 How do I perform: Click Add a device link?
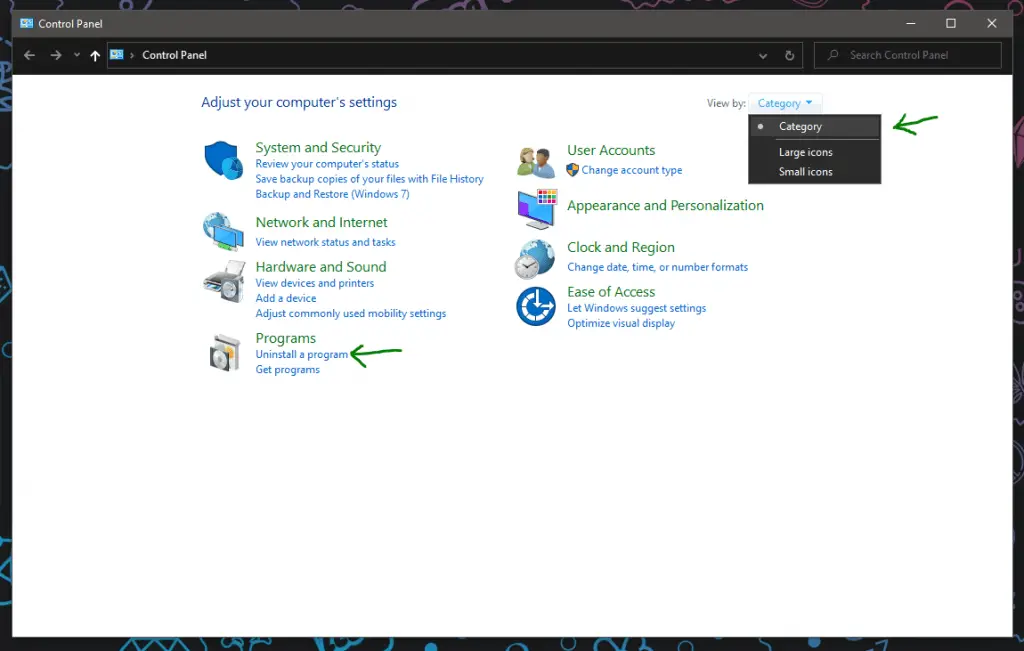[x=286, y=298]
